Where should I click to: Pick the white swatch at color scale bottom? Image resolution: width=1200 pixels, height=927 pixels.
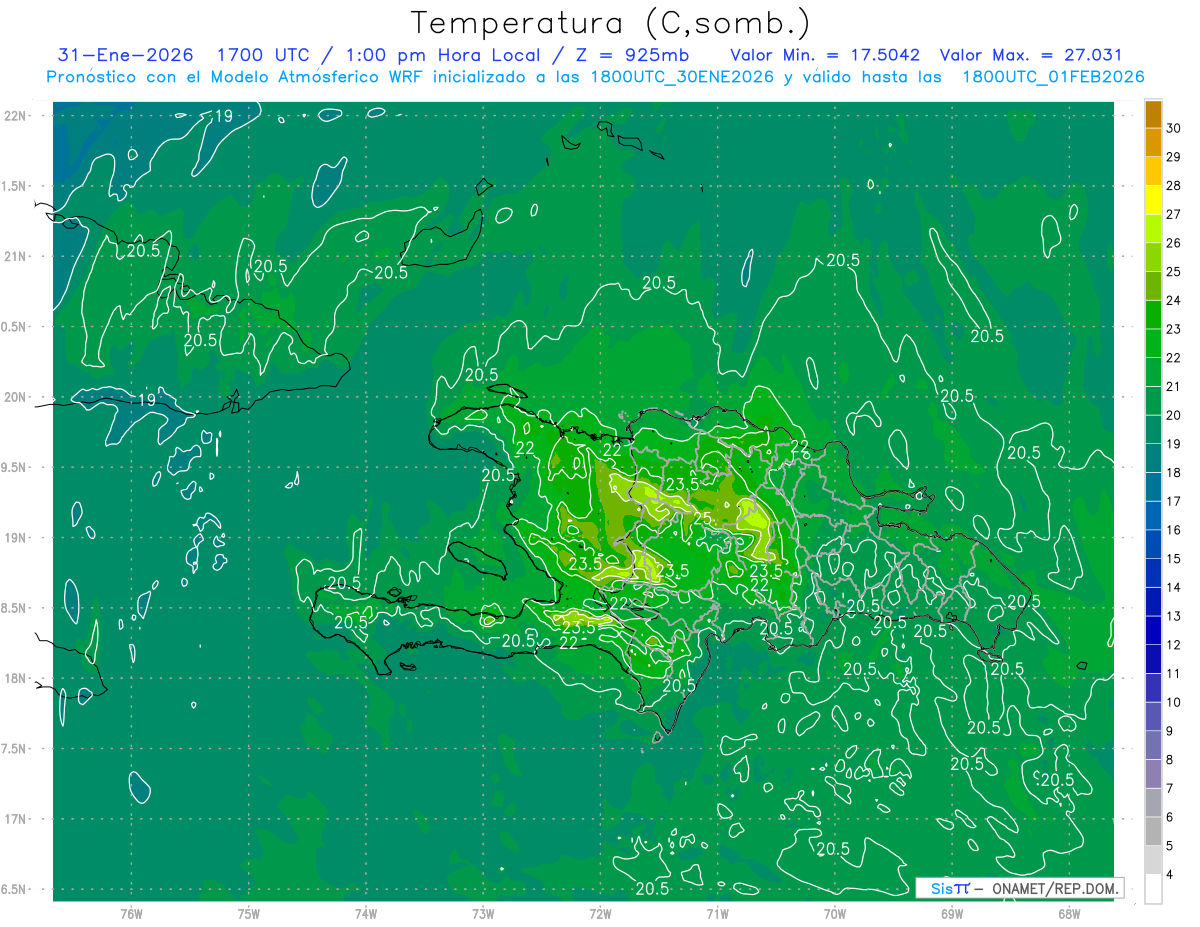[1153, 889]
